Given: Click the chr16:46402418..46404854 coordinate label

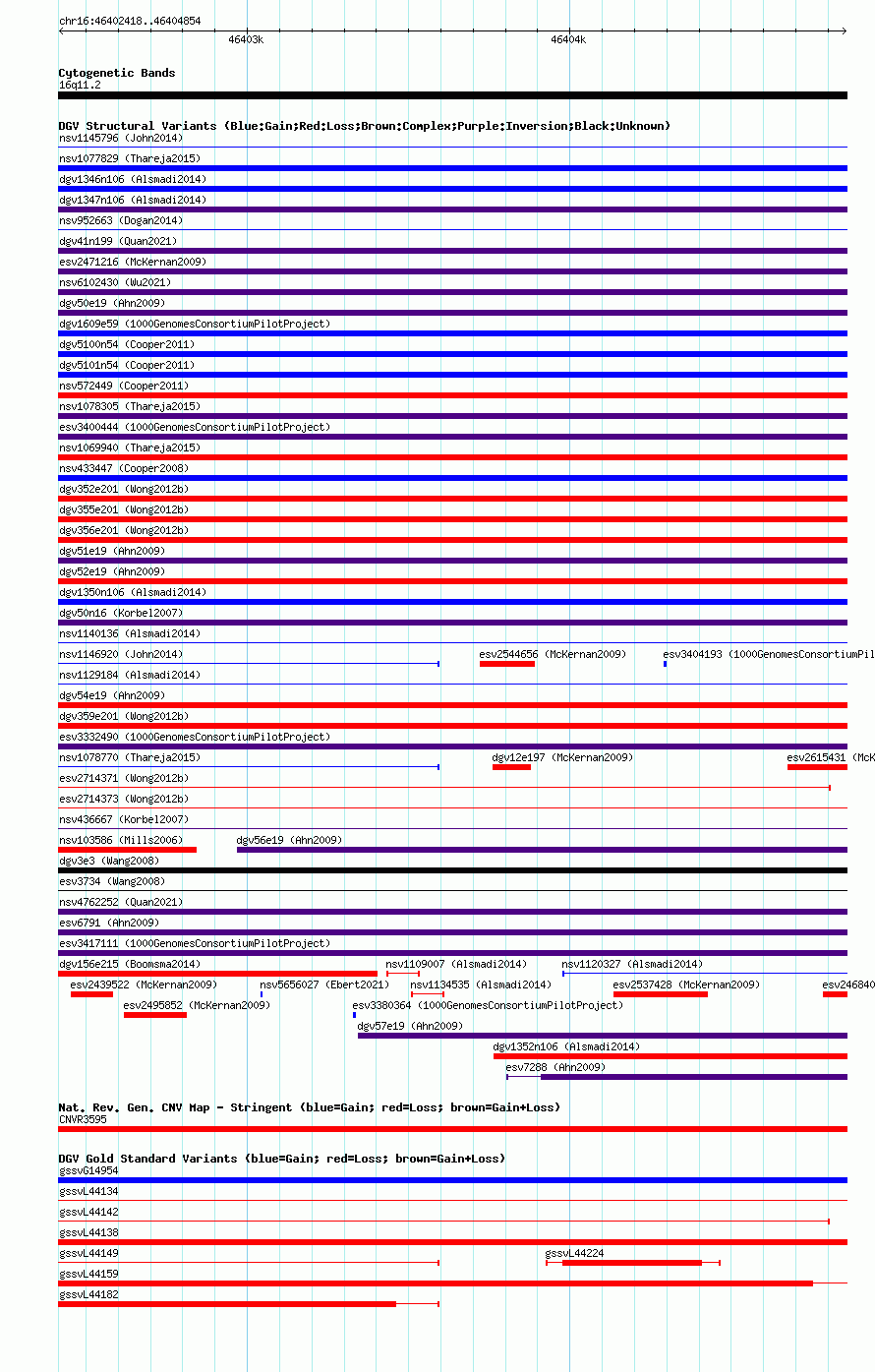Looking at the screenshot, I should tap(130, 21).
